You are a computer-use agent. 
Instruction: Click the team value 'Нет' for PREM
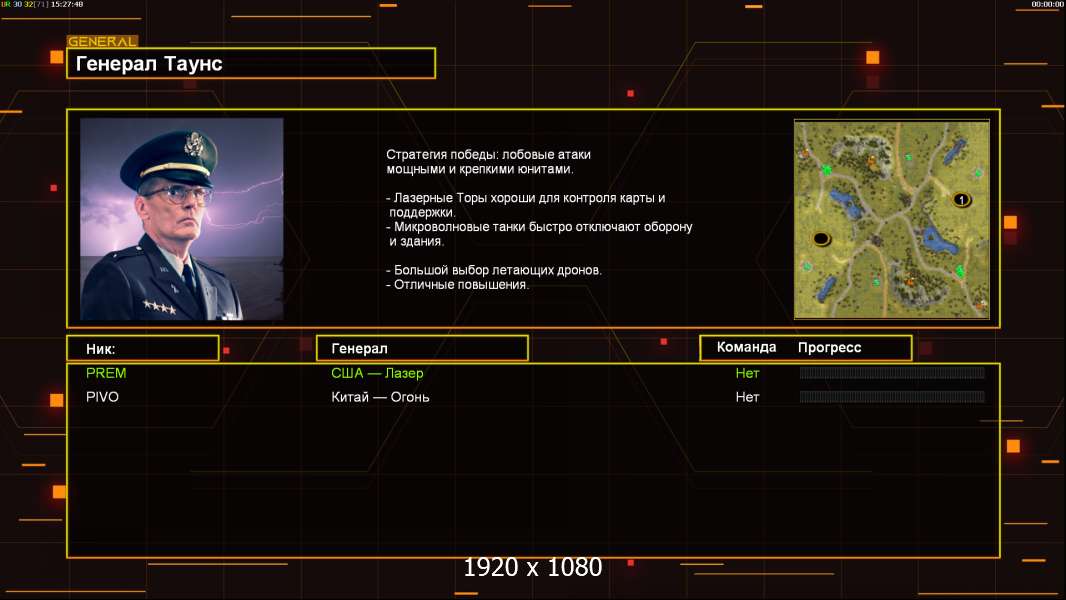747,373
